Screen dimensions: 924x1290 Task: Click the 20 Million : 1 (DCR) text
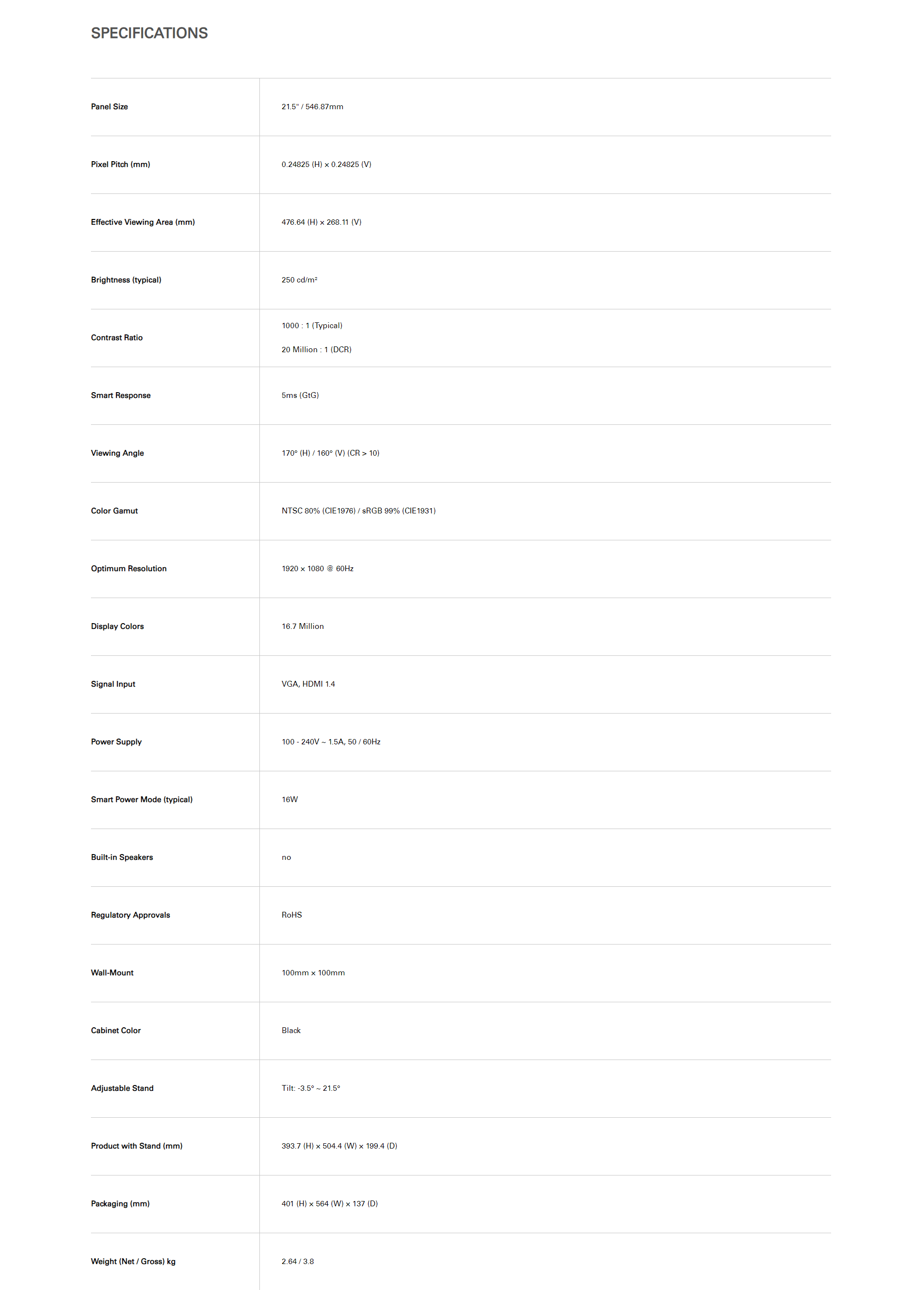pos(316,350)
